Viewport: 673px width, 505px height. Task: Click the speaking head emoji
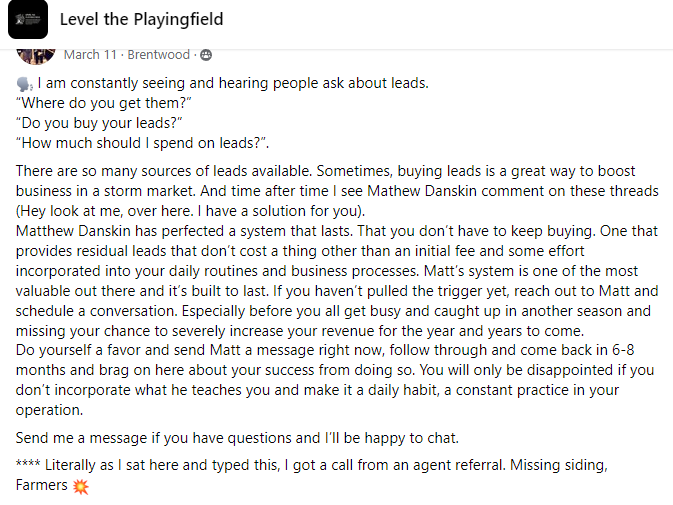point(24,84)
